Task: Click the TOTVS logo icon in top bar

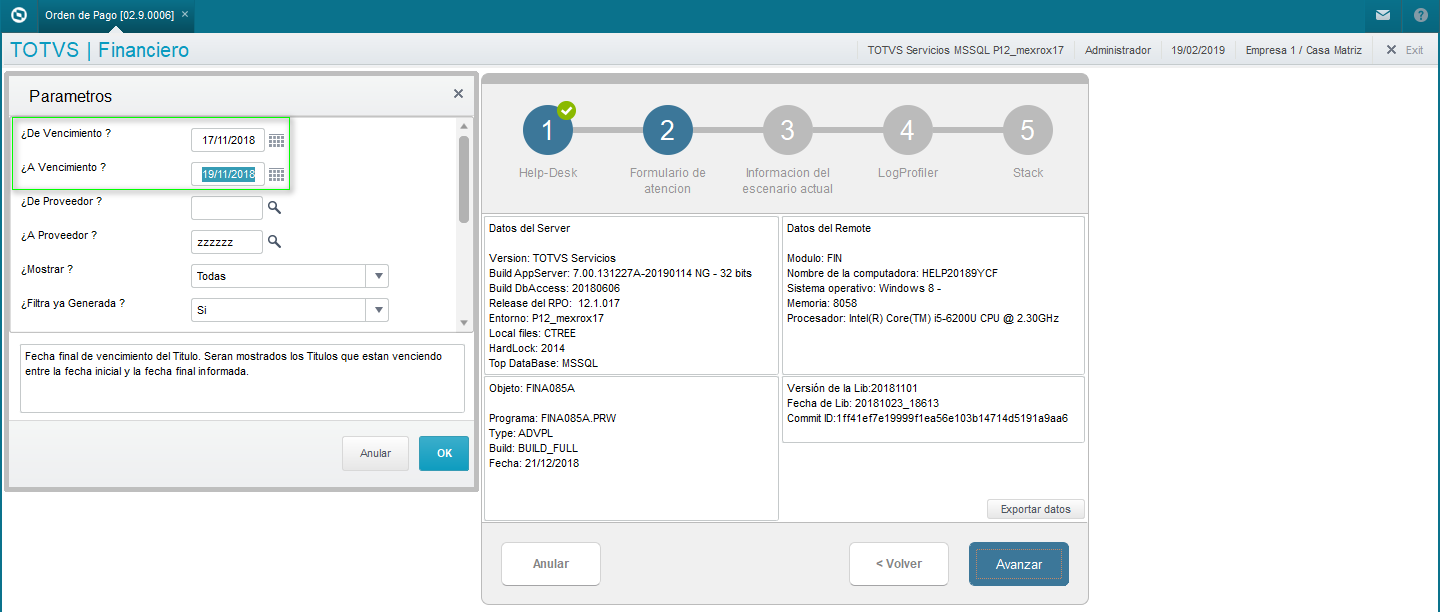Action: click(x=18, y=15)
